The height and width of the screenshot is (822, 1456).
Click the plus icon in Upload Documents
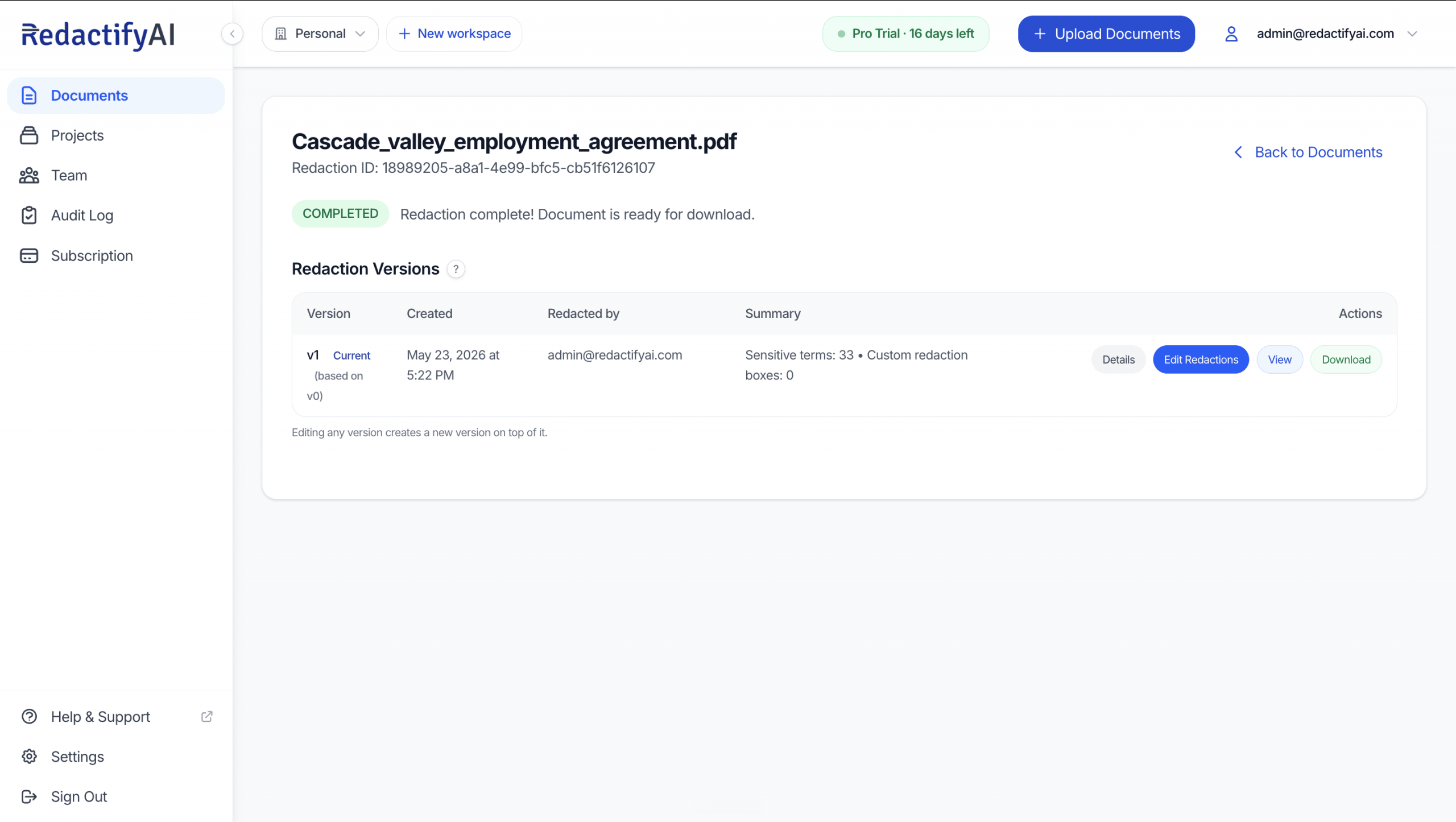coord(1040,34)
